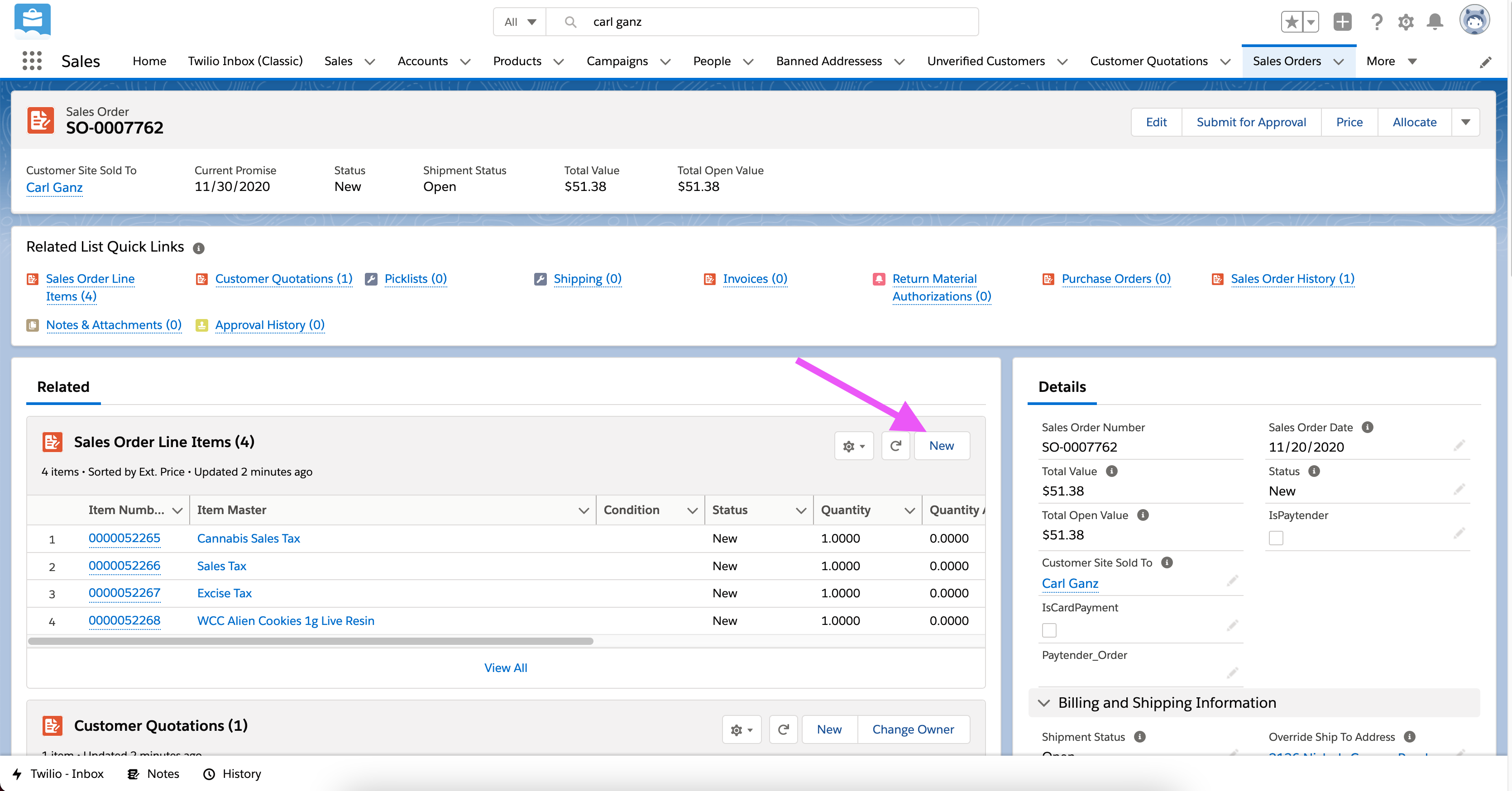Open the Customer Quotations nav tab

pos(1148,61)
